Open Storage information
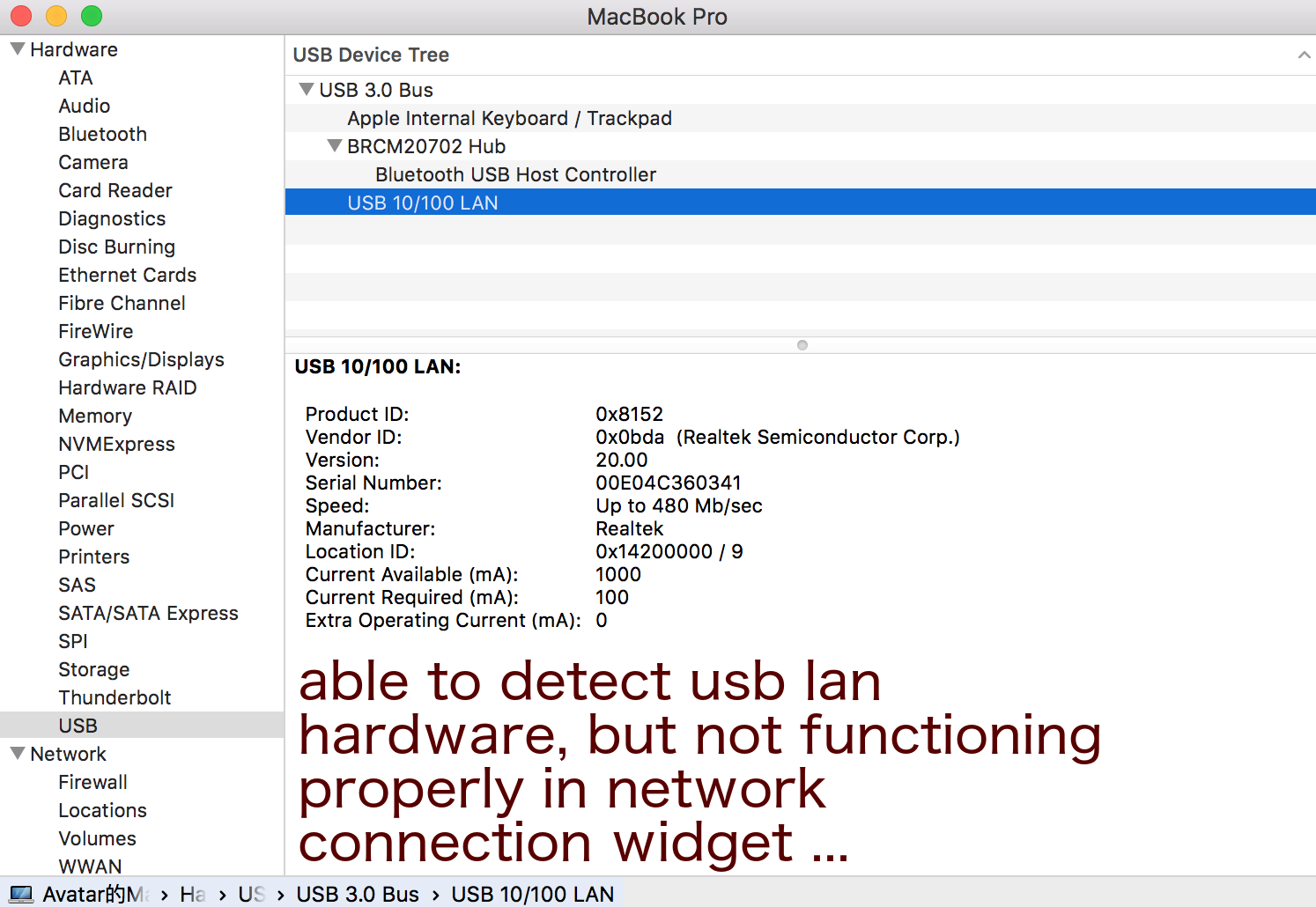 coord(94,669)
